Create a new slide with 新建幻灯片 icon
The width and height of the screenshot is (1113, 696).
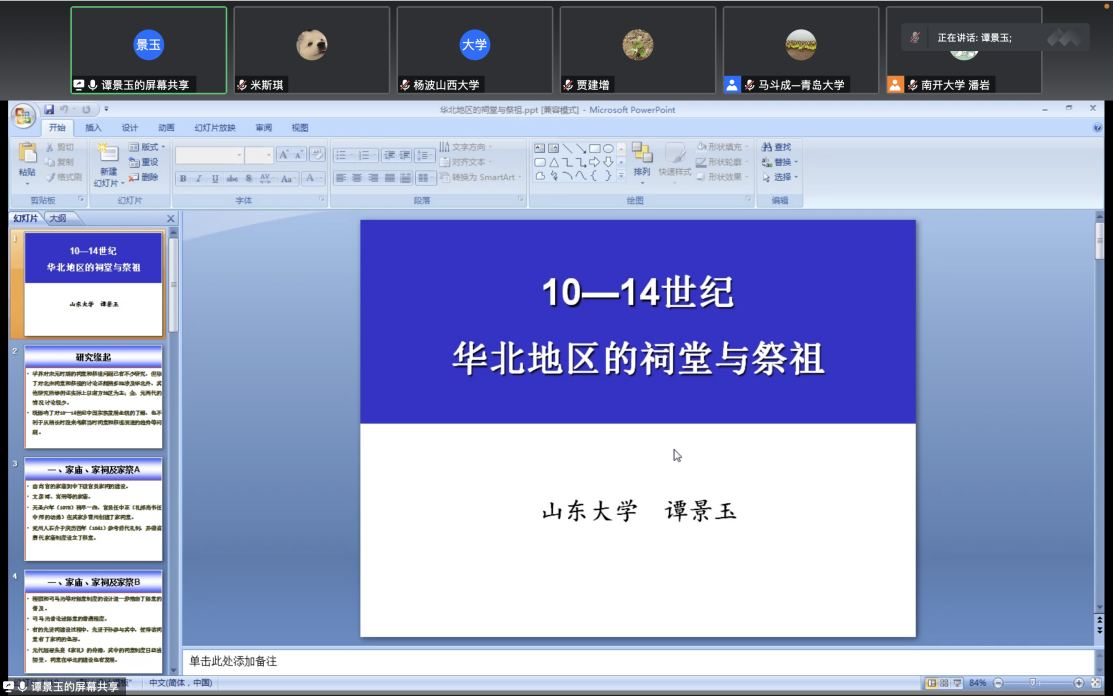click(x=107, y=154)
